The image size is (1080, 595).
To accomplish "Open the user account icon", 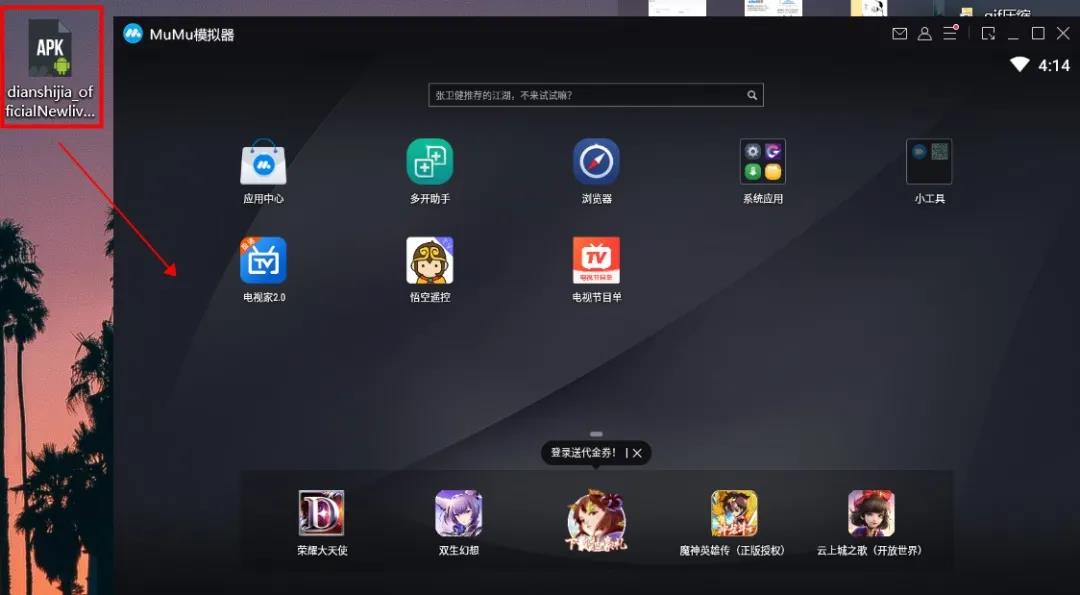I will [924, 33].
